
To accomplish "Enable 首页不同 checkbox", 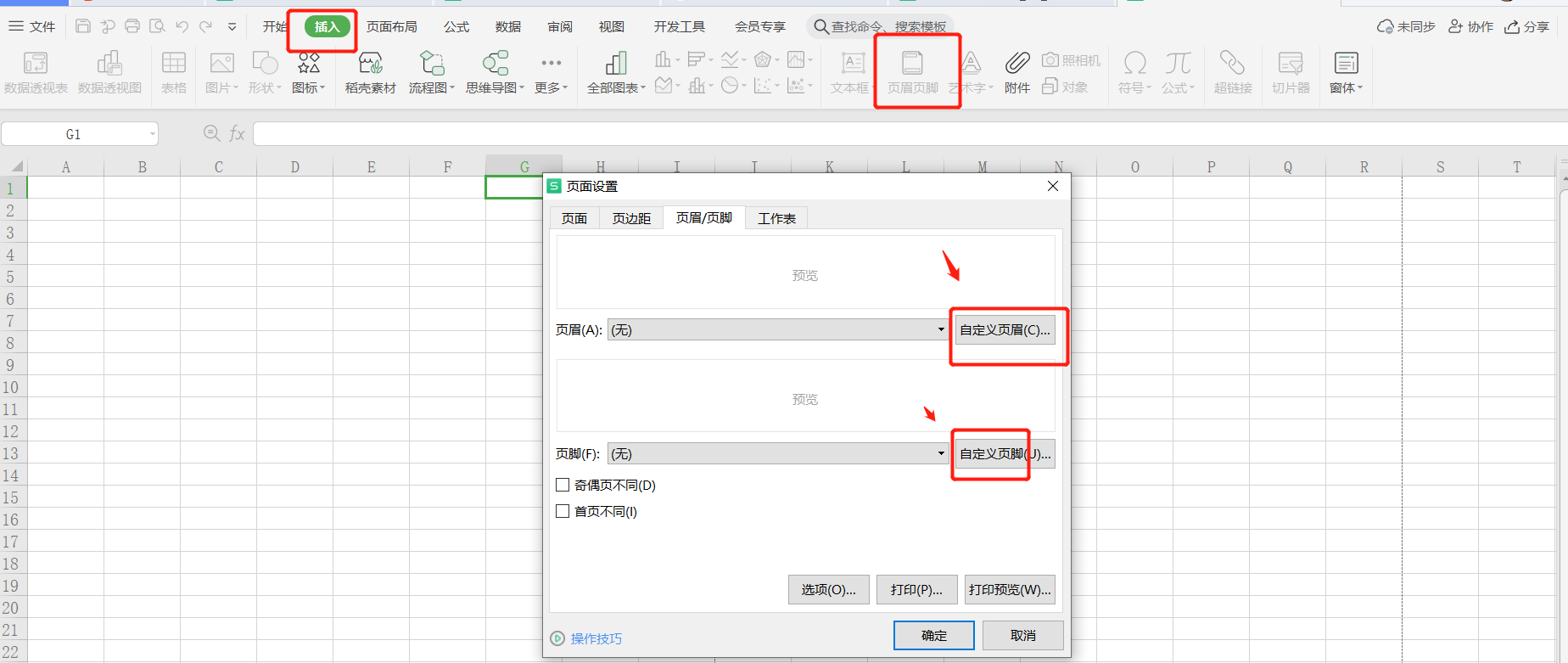I will pos(563,511).
